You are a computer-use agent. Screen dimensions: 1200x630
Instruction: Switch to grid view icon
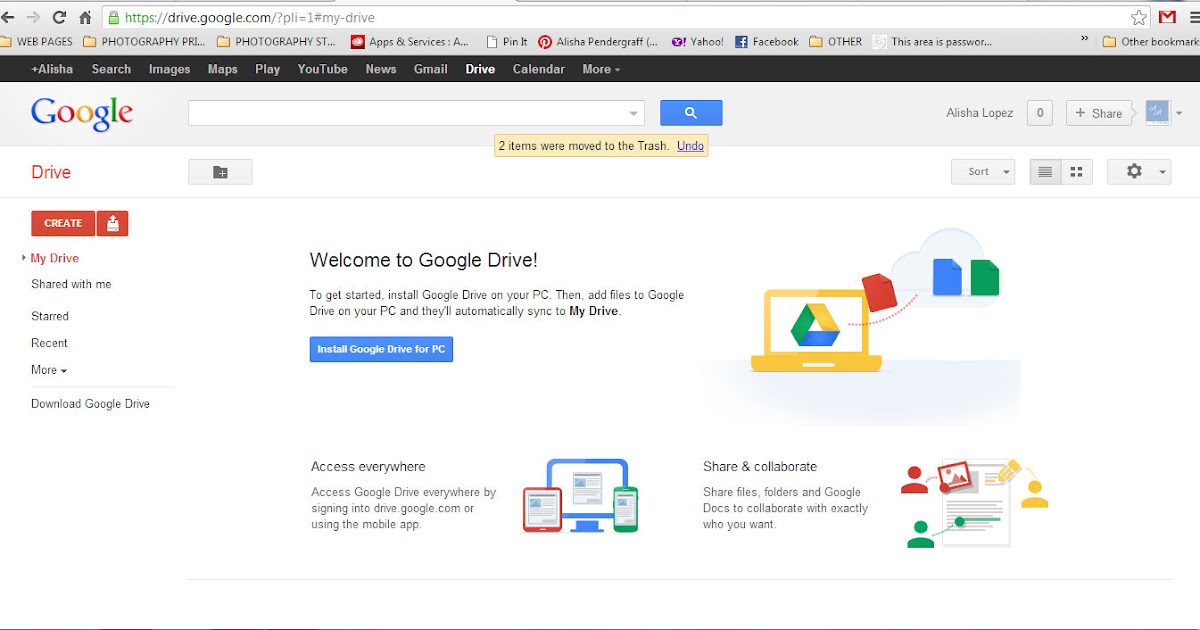[1077, 172]
